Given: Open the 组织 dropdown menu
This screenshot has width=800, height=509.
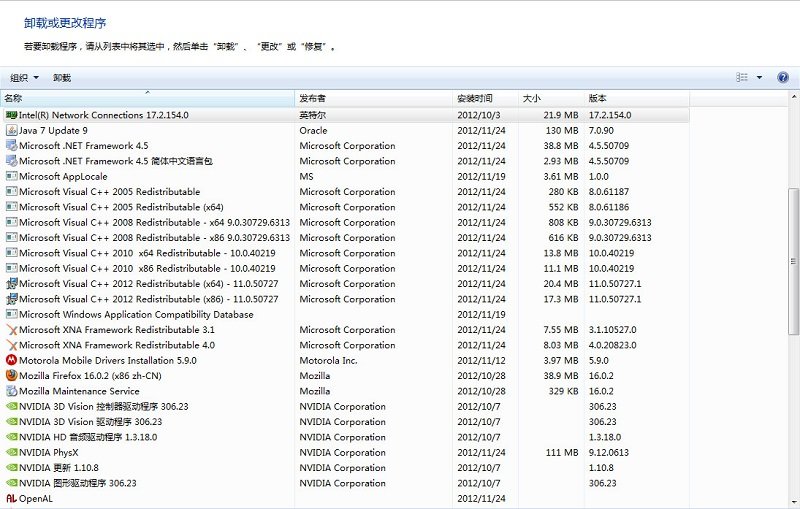Looking at the screenshot, I should 24,78.
